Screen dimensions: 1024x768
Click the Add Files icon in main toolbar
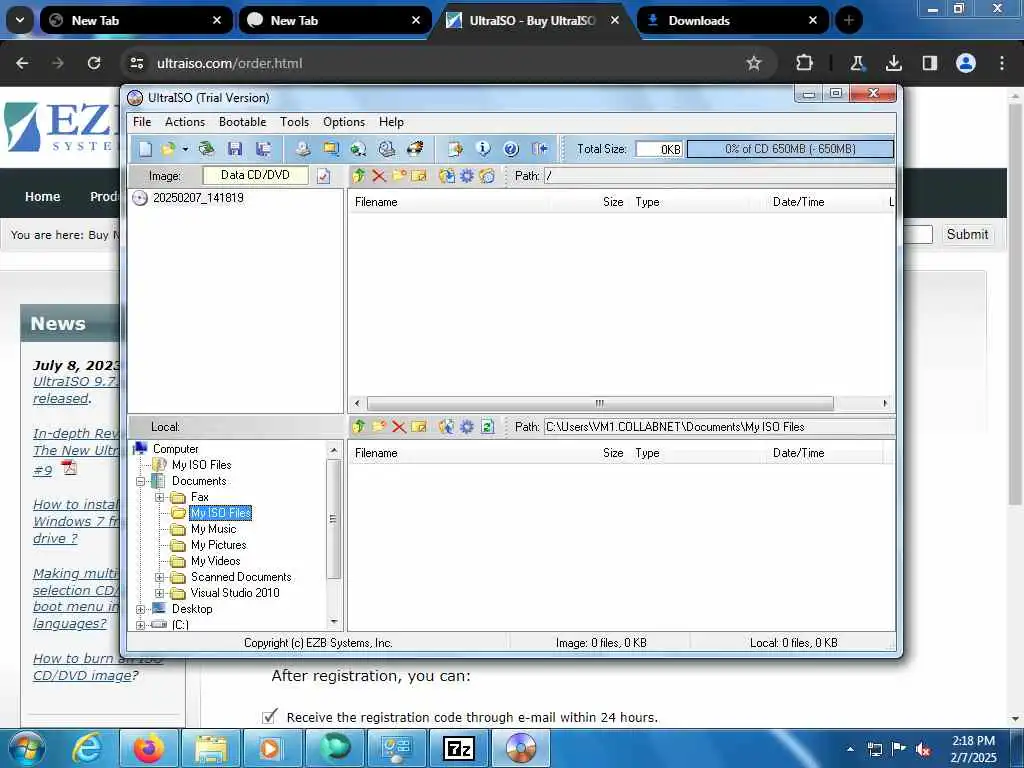pyautogui.click(x=455, y=149)
